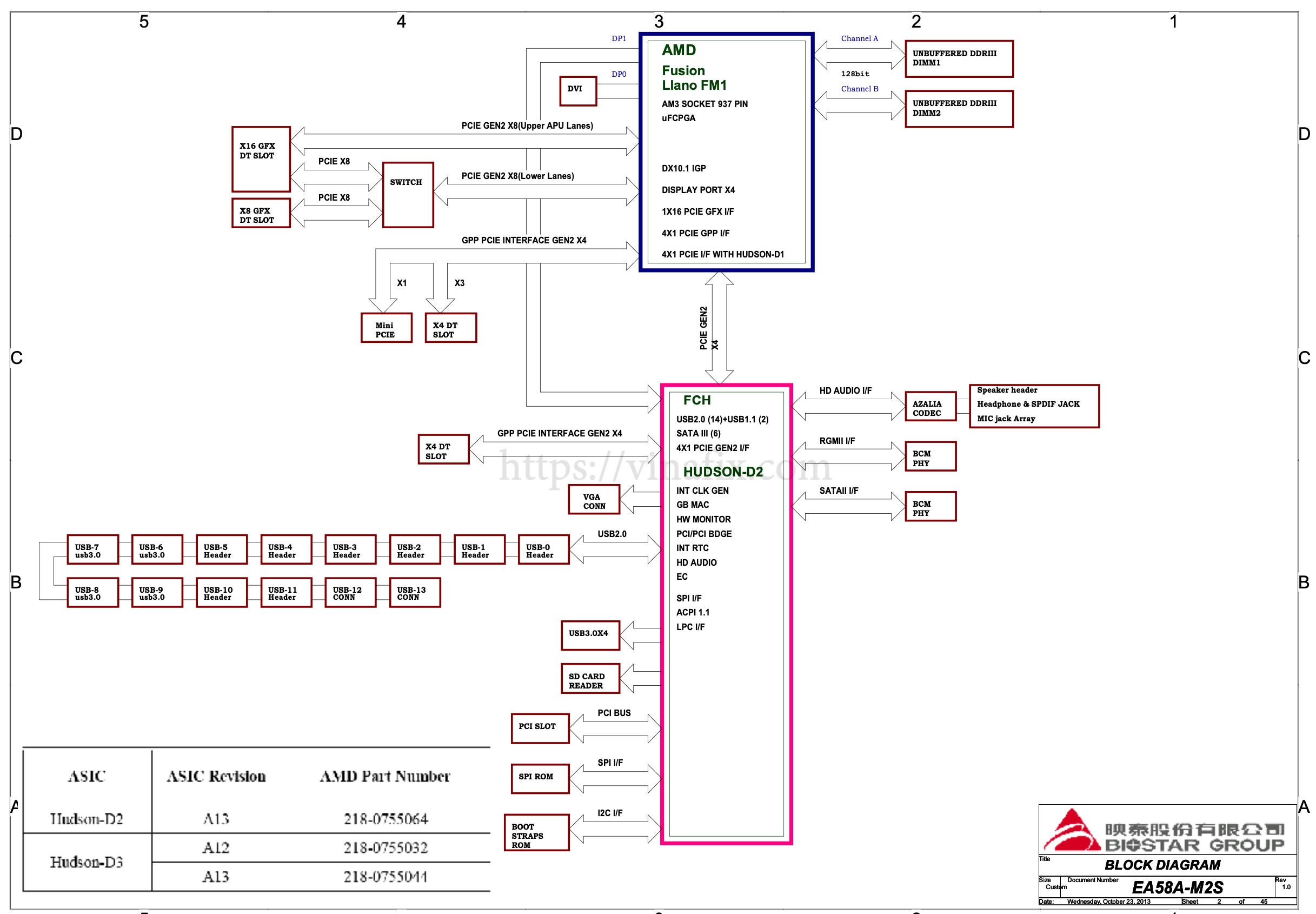The image size is (1316, 914).
Task: Click the USB-4 Header block
Action: click(285, 550)
